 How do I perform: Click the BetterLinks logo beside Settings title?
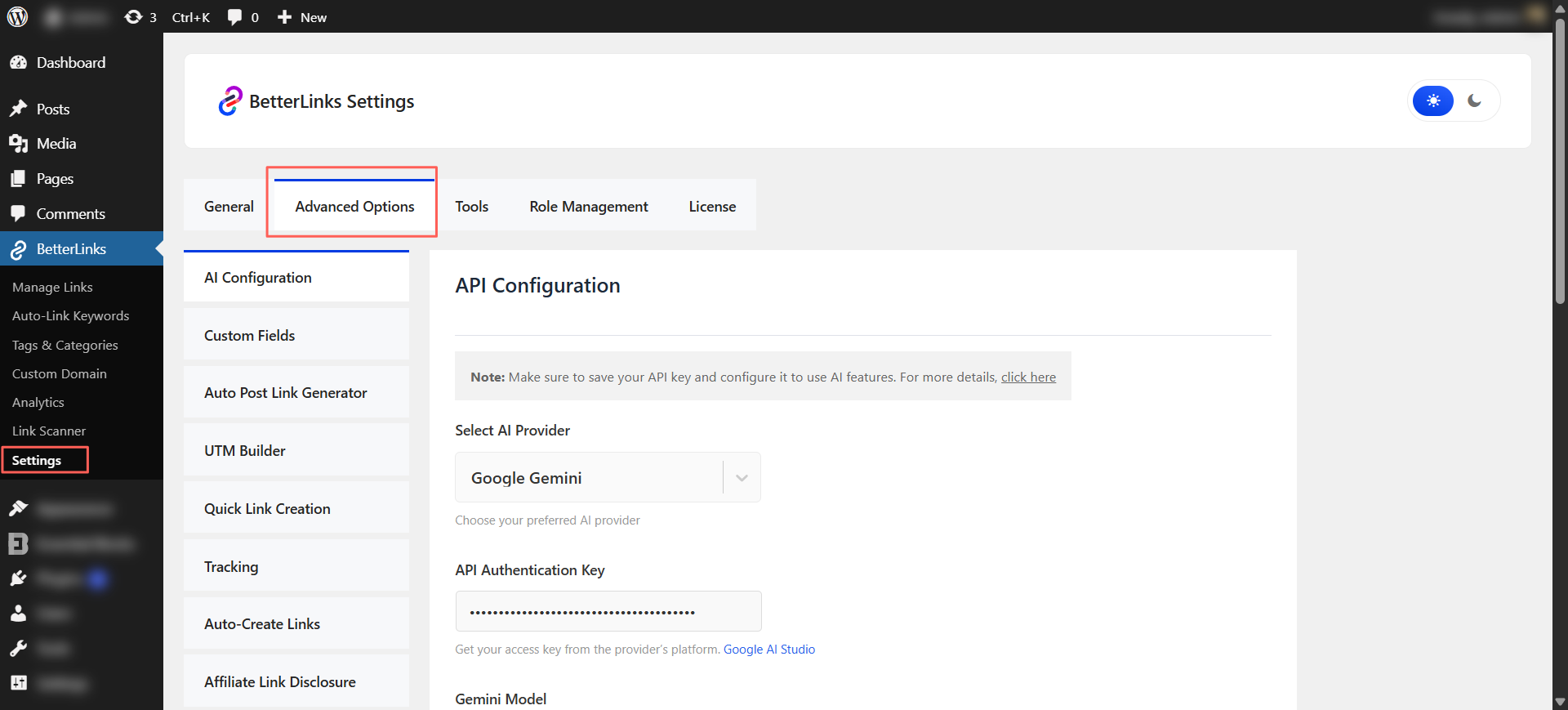tap(230, 101)
